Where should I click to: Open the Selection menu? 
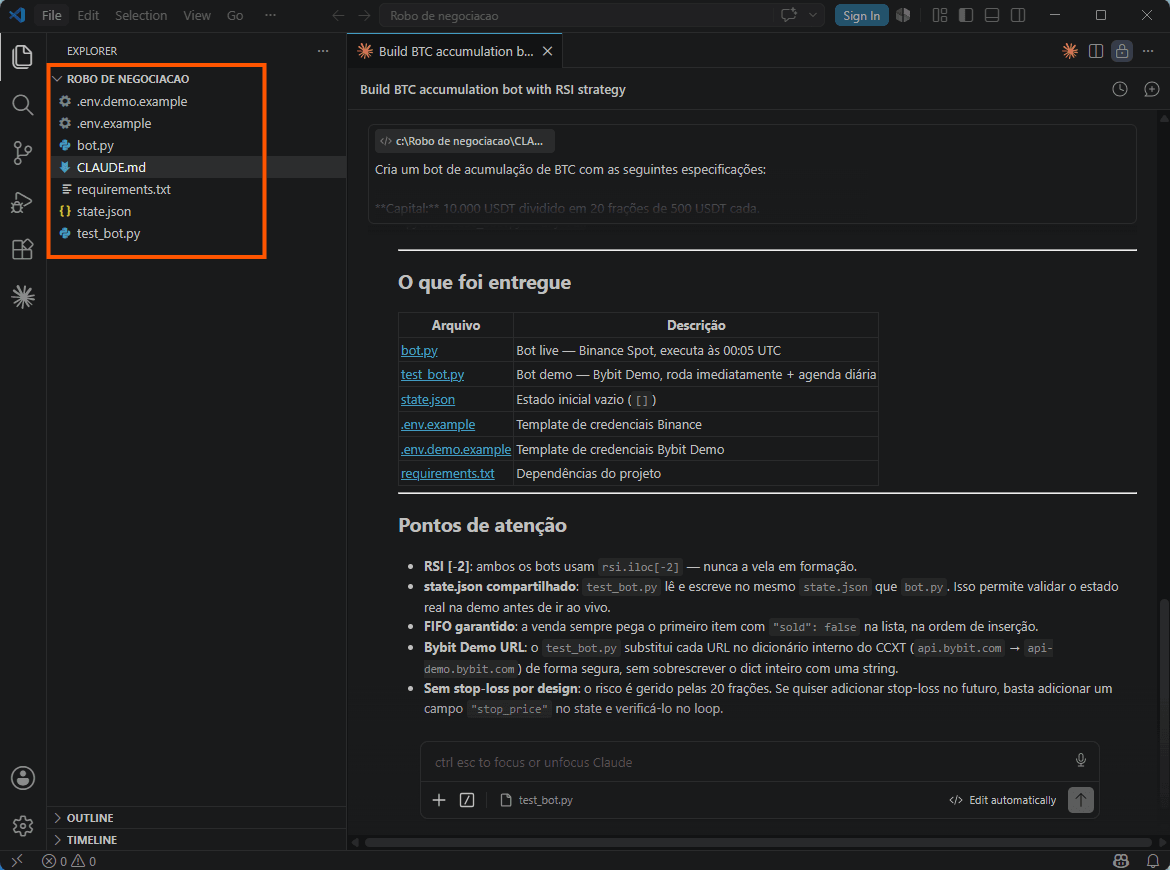[x=140, y=16]
